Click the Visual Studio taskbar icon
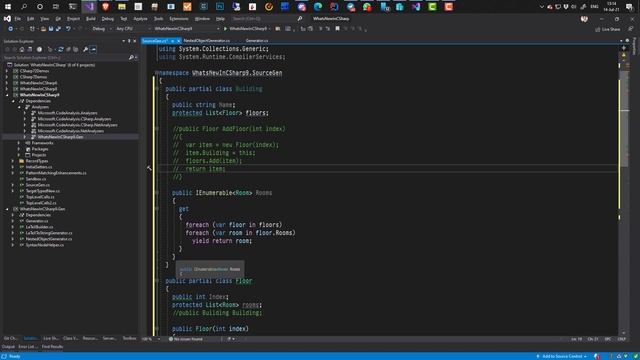 click(89, 7)
